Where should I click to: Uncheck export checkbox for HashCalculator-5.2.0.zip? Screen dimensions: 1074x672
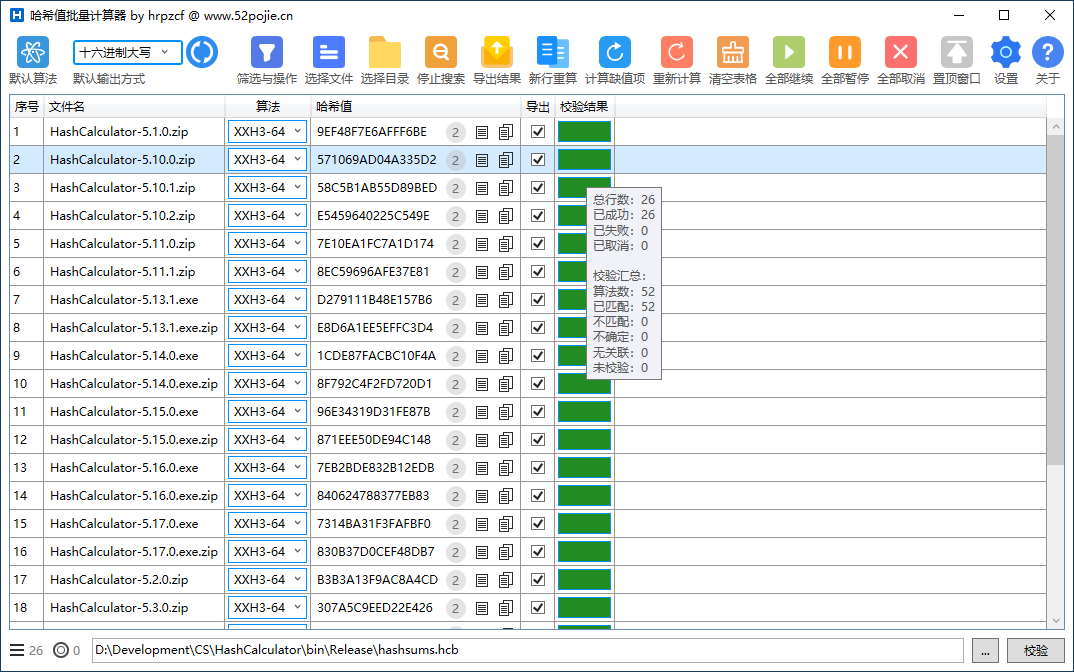pos(538,580)
